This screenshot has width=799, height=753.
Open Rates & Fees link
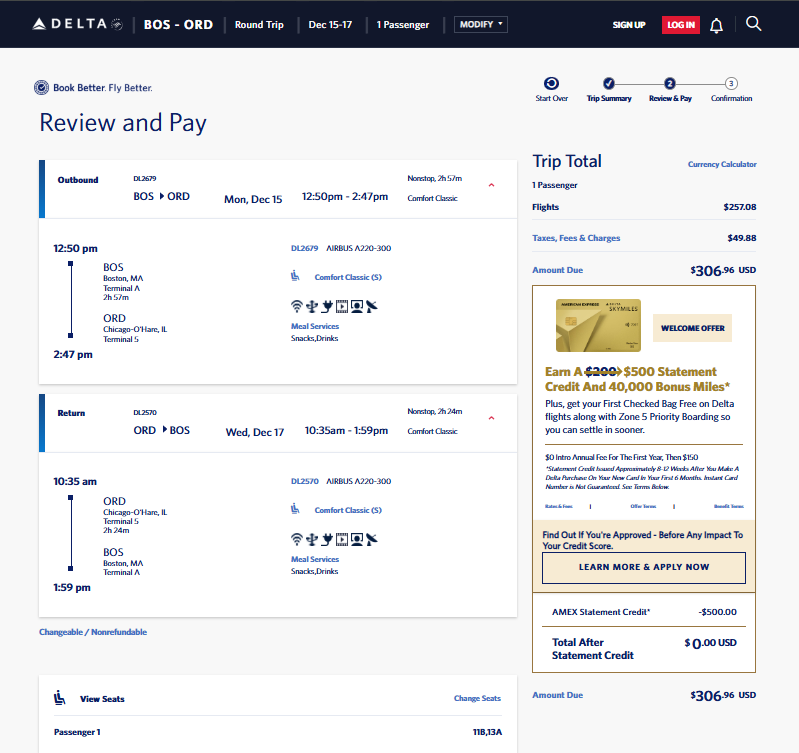pos(558,506)
